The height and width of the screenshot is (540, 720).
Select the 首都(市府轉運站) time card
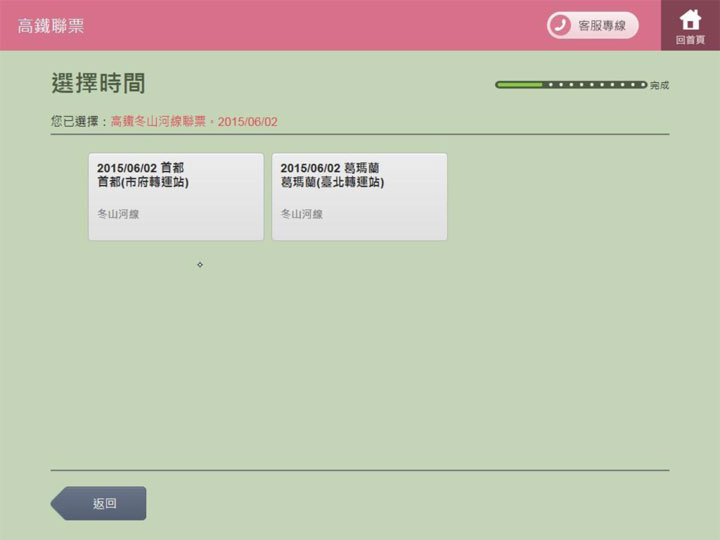176,196
